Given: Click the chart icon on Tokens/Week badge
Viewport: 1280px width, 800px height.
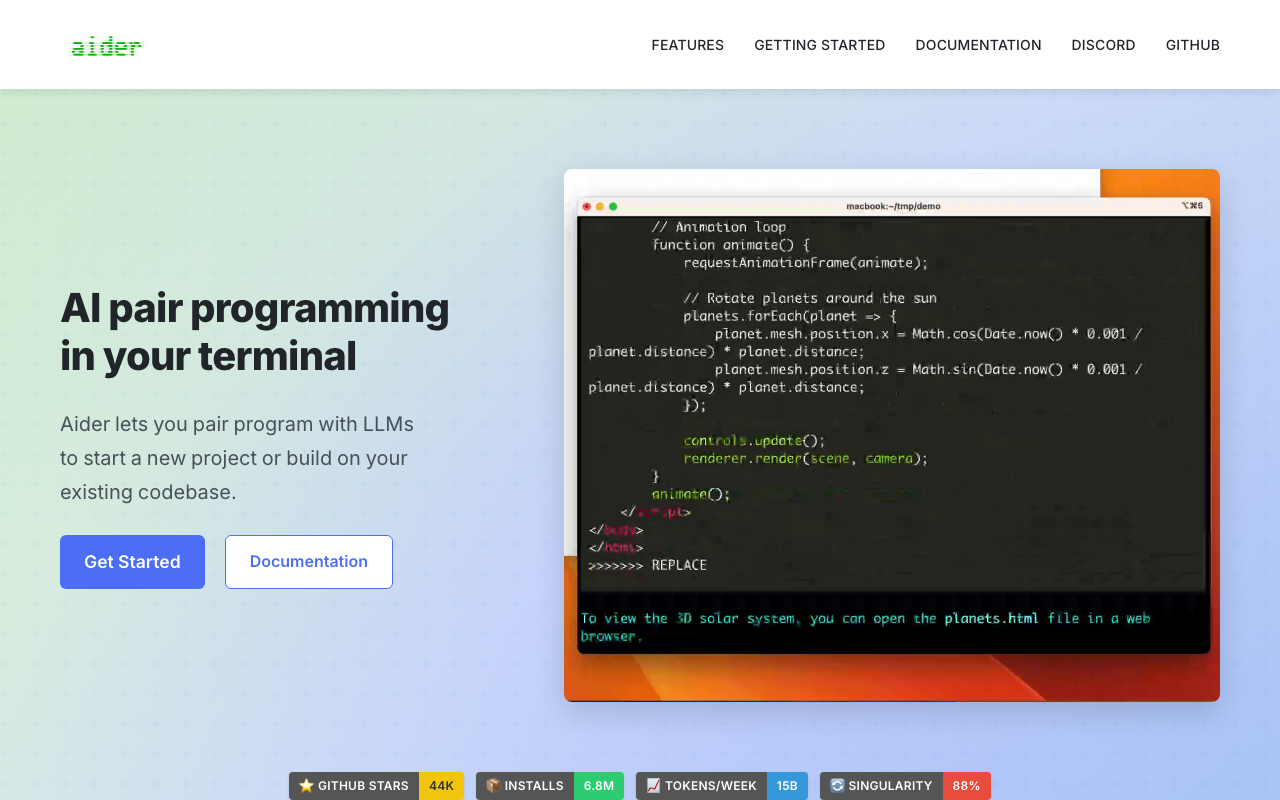Looking at the screenshot, I should pos(653,786).
